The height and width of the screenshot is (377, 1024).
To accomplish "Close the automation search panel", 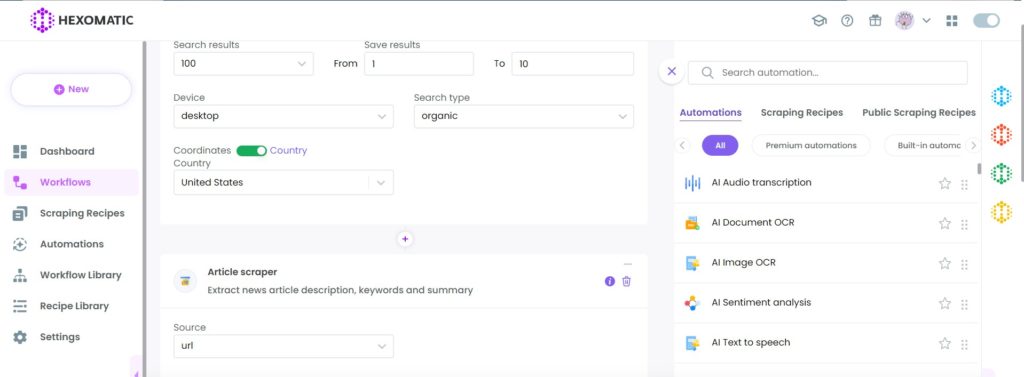I will [x=671, y=72].
